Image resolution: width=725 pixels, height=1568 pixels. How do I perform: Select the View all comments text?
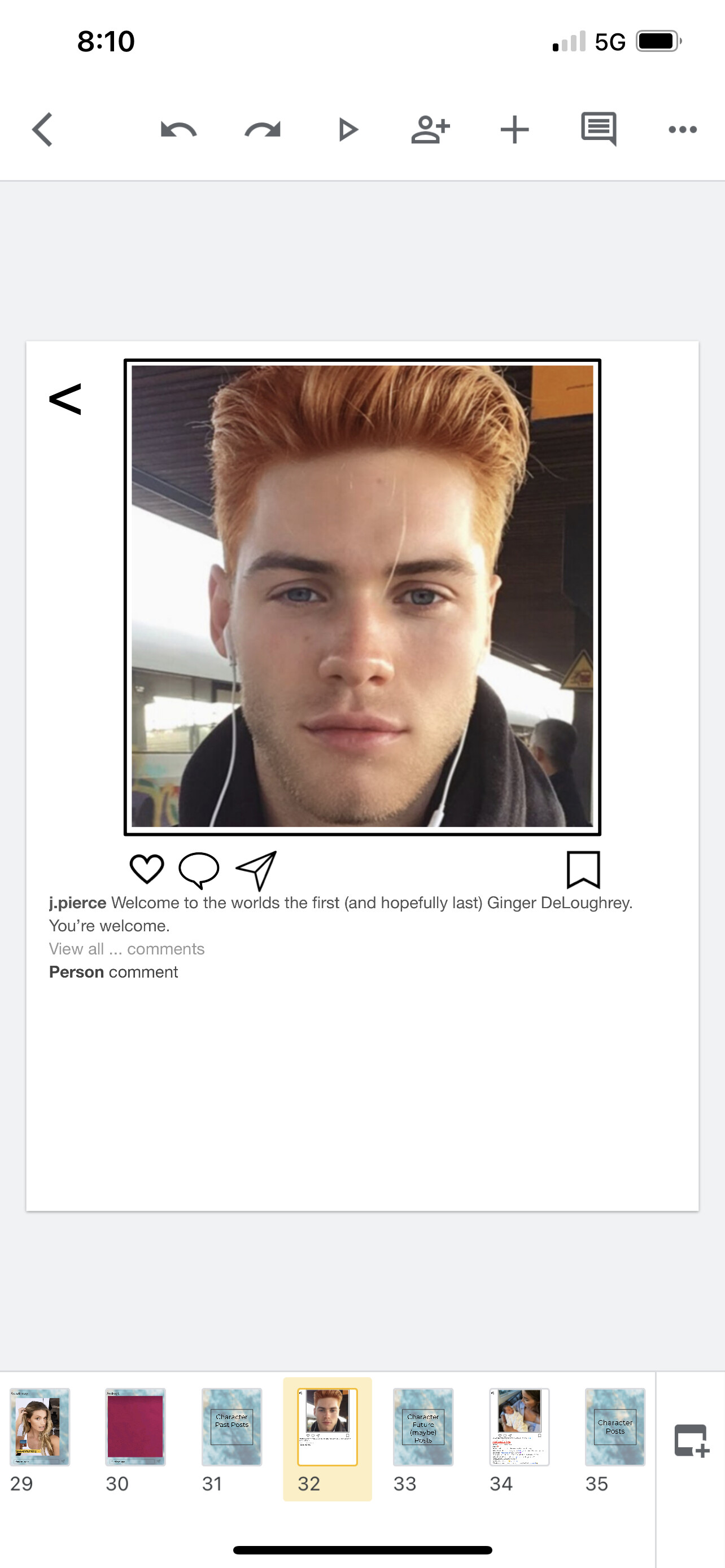pyautogui.click(x=126, y=949)
